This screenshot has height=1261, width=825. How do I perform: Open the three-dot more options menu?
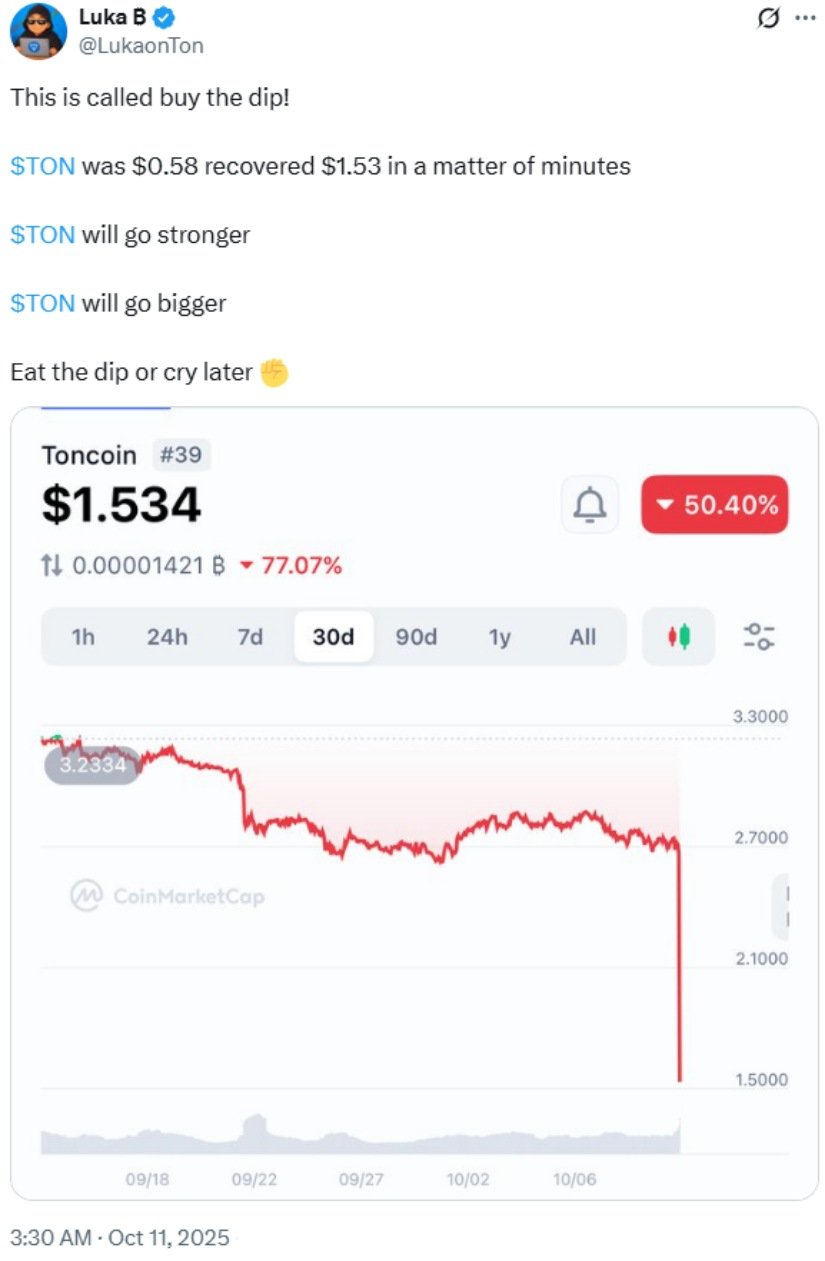pyautogui.click(x=804, y=19)
